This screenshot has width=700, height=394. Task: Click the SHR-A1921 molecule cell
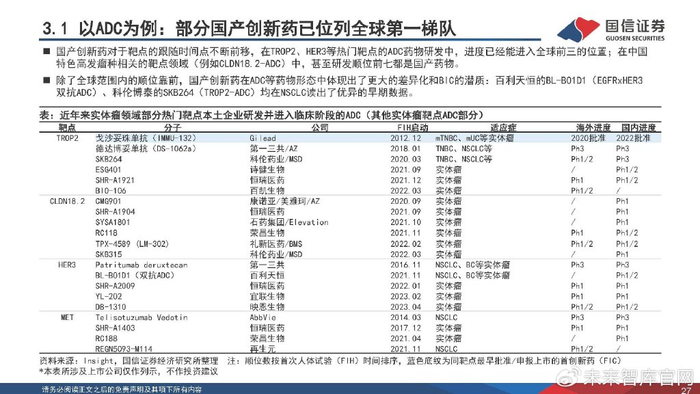coord(115,180)
